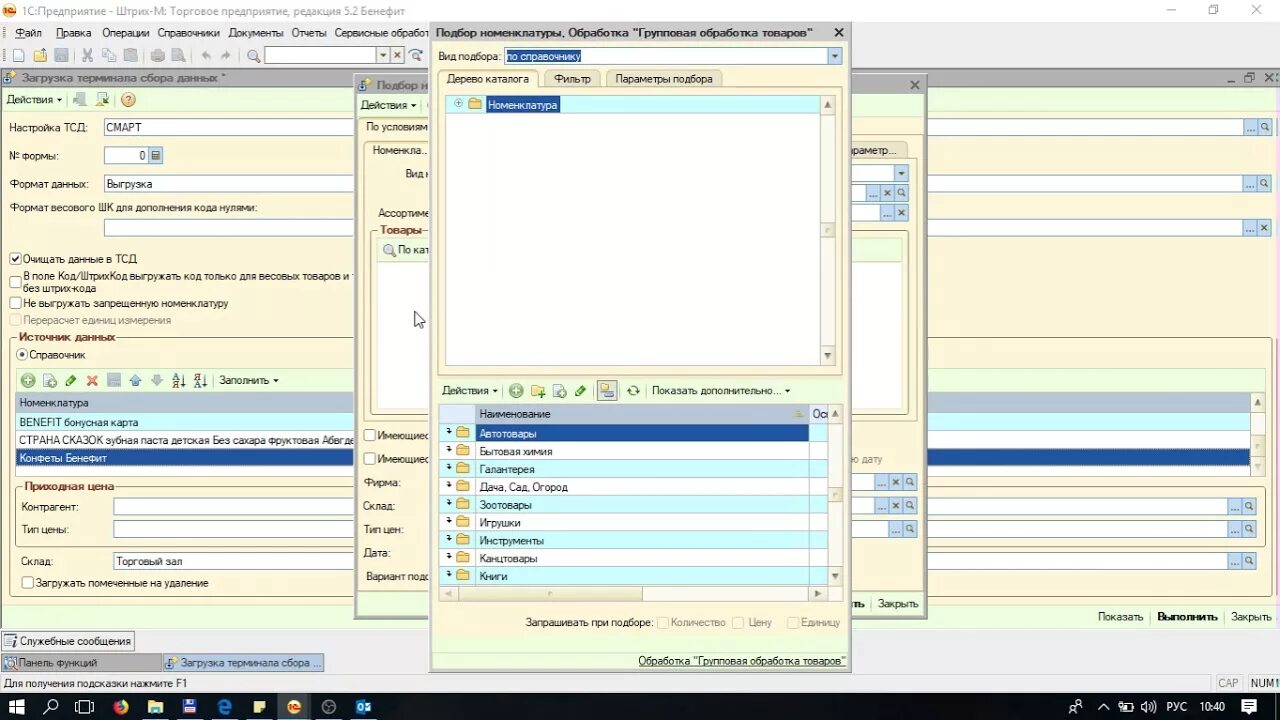Open the Операции menu
The height and width of the screenshot is (720, 1280).
pyautogui.click(x=125, y=33)
